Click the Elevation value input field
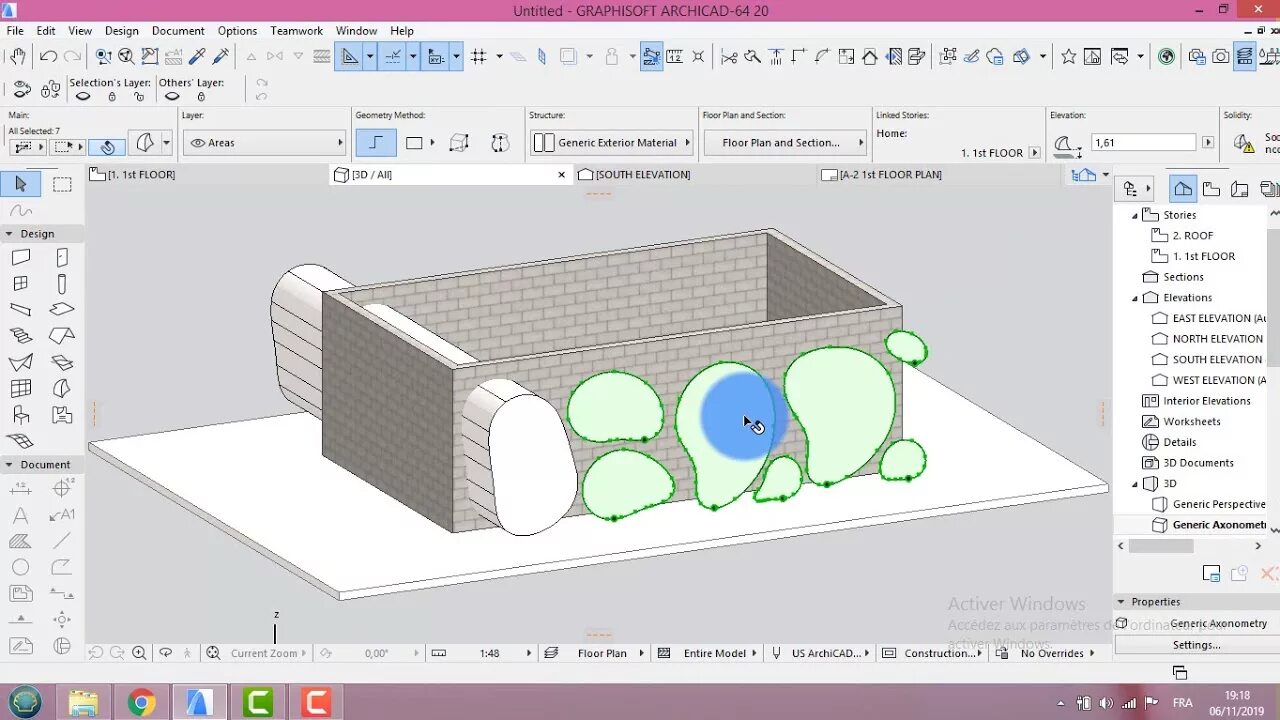 tap(1143, 143)
